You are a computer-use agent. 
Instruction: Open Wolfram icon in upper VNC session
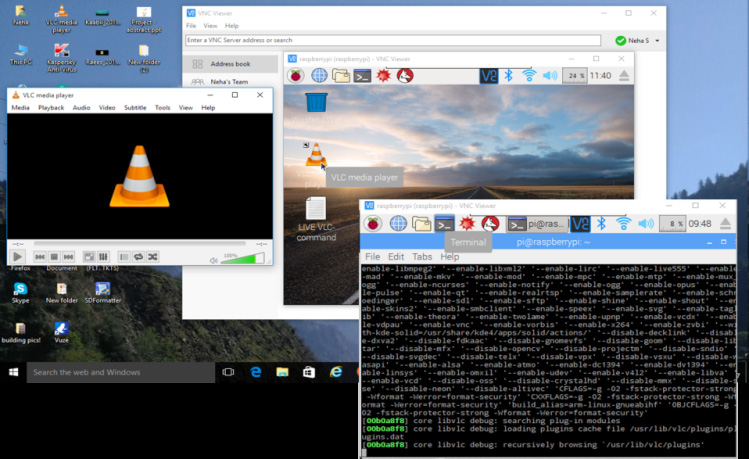point(405,75)
